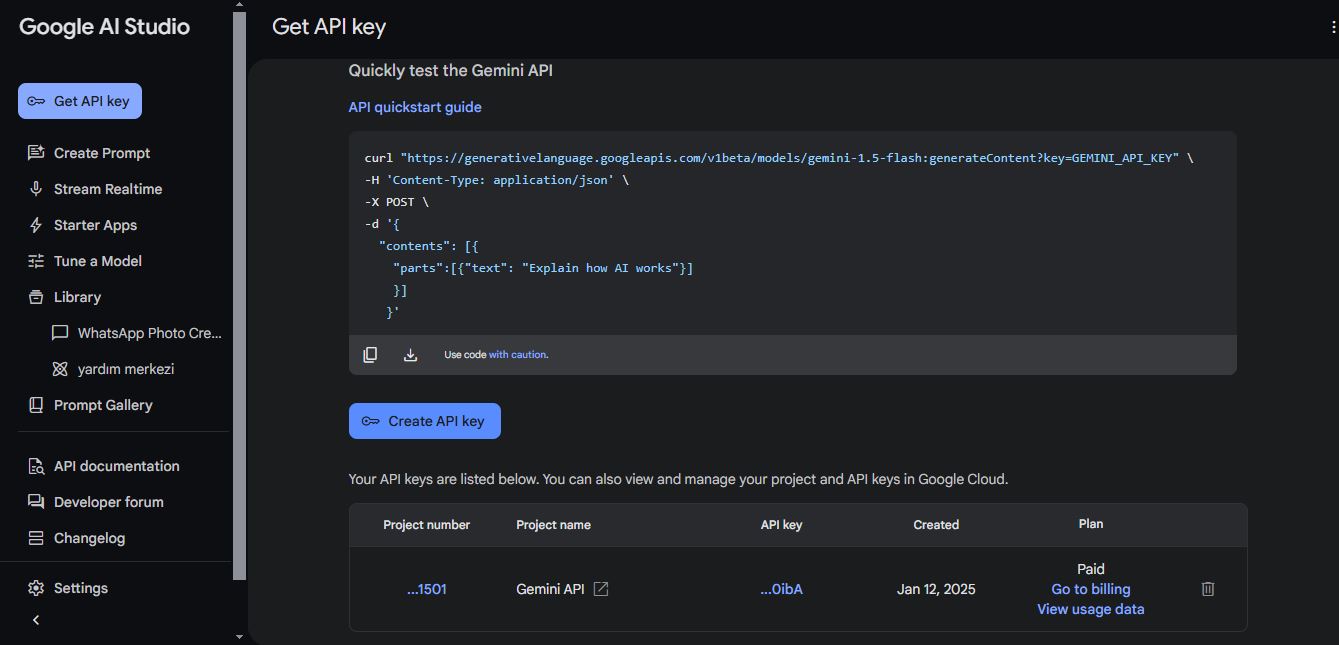Click Go to billing link
Image resolution: width=1339 pixels, height=645 pixels.
1091,589
